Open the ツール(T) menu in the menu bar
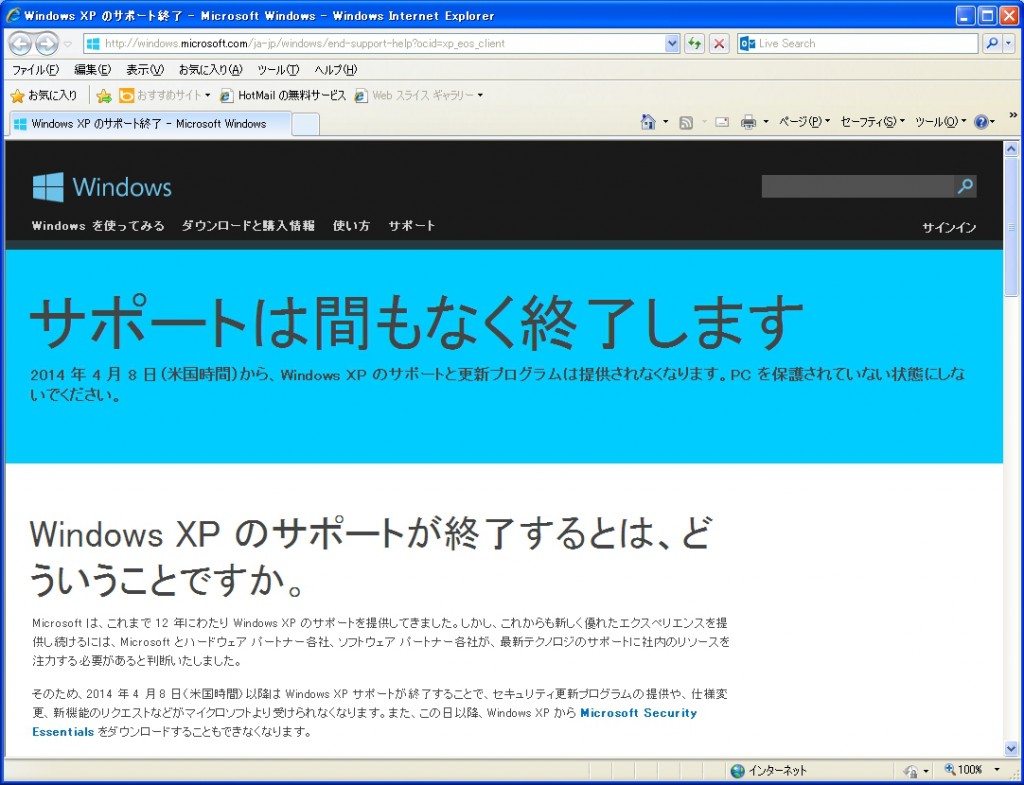 pyautogui.click(x=278, y=70)
